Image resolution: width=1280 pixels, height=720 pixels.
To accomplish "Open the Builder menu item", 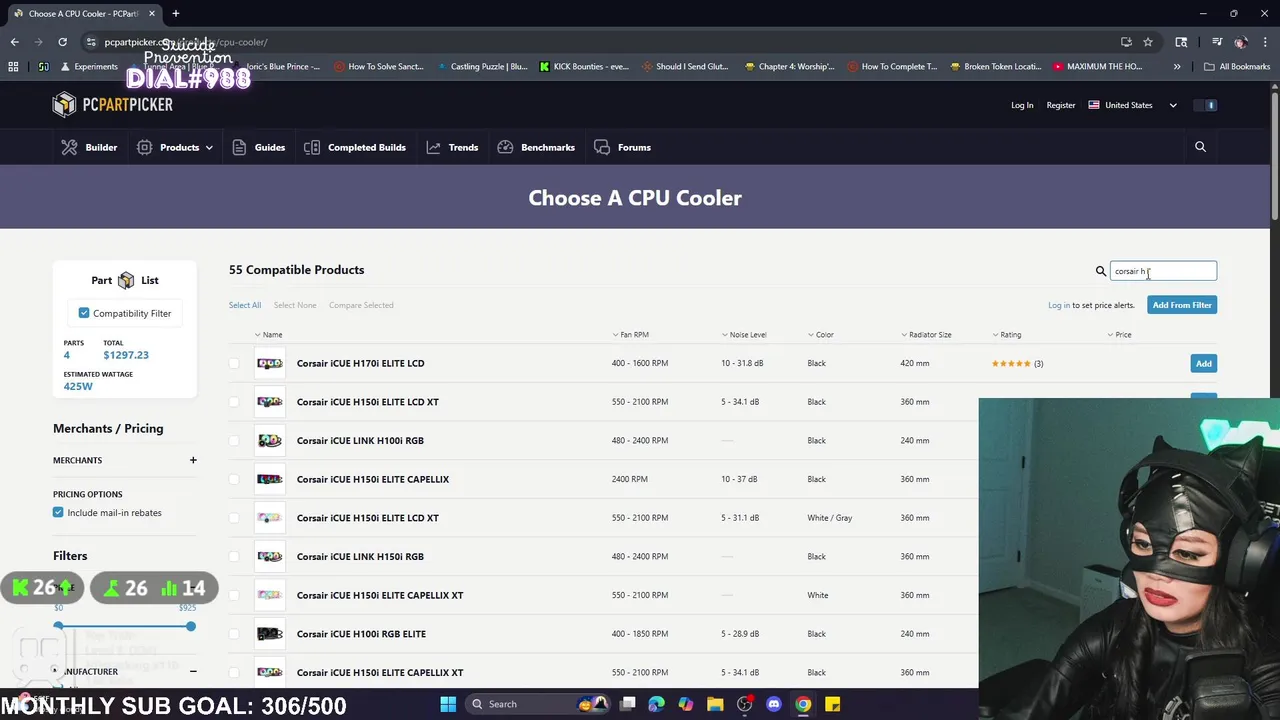I will click(101, 147).
